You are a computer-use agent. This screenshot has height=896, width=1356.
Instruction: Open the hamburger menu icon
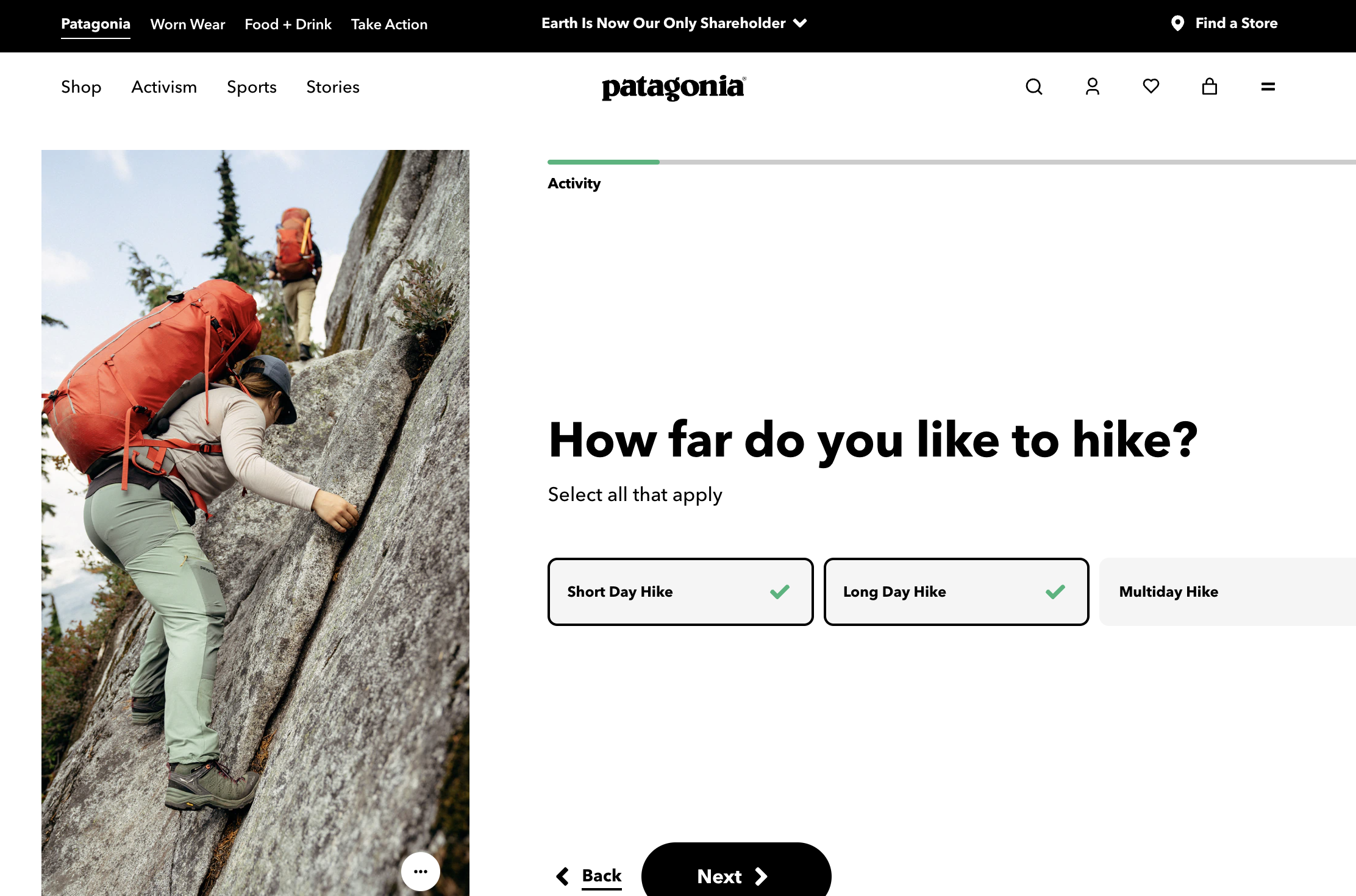click(1268, 87)
